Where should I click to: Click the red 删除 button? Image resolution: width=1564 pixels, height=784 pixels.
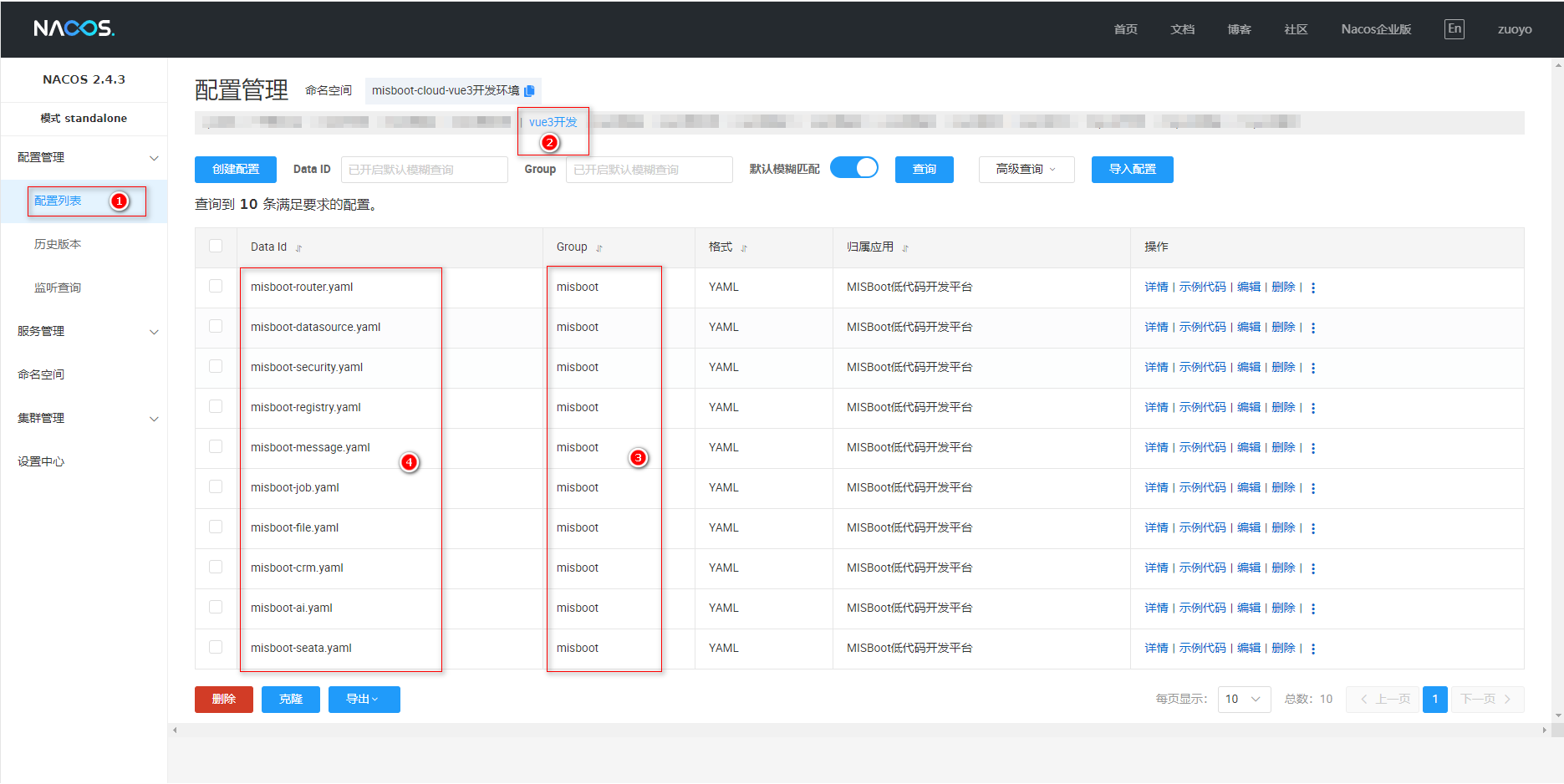[x=224, y=700]
